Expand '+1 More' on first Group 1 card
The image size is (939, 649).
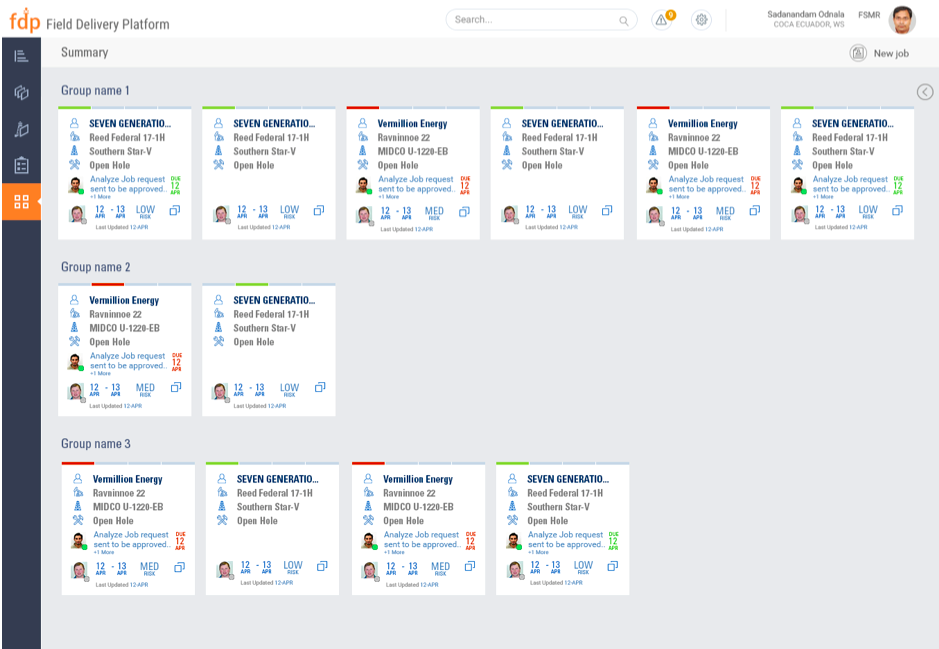pyautogui.click(x=100, y=197)
